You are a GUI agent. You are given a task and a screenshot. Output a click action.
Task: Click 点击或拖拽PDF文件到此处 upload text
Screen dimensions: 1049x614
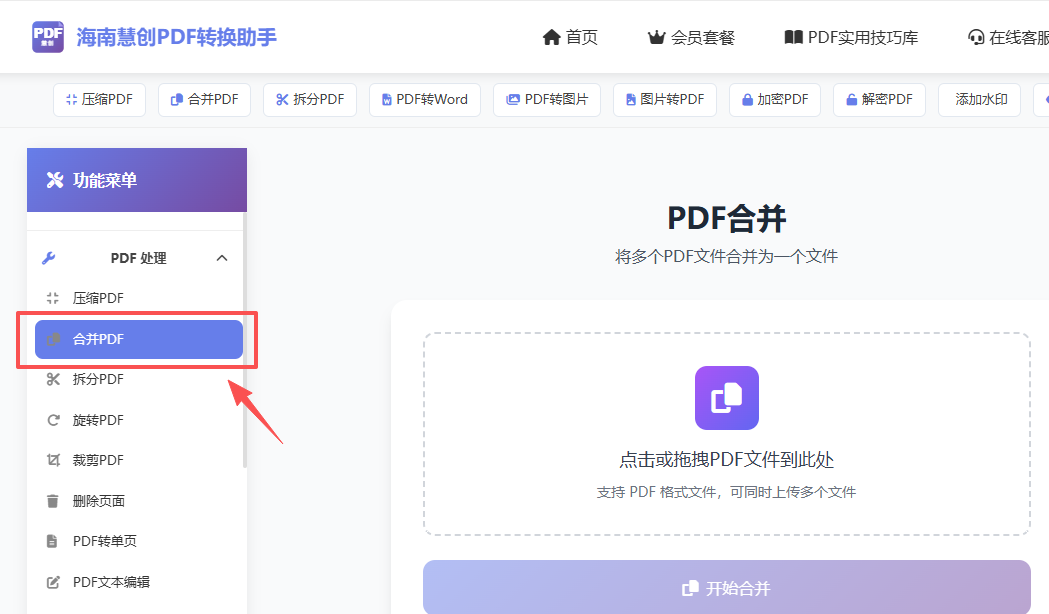(727, 459)
